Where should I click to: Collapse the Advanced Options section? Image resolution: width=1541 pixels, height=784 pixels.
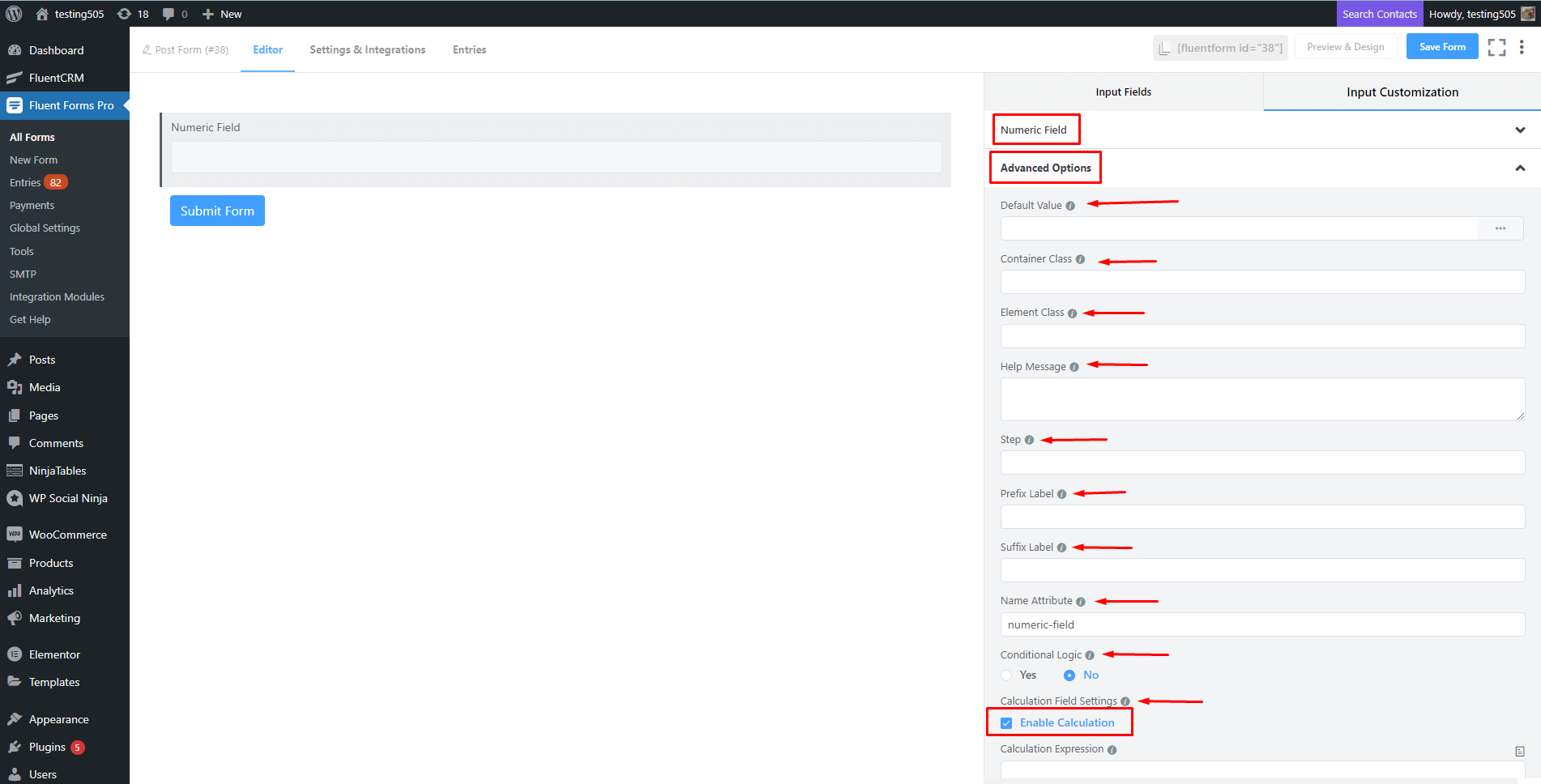pos(1520,168)
